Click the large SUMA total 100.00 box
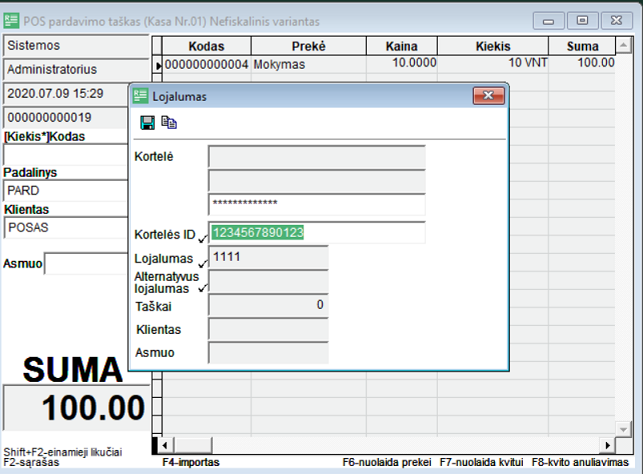Screen dimensions: 643x474 click(76, 408)
